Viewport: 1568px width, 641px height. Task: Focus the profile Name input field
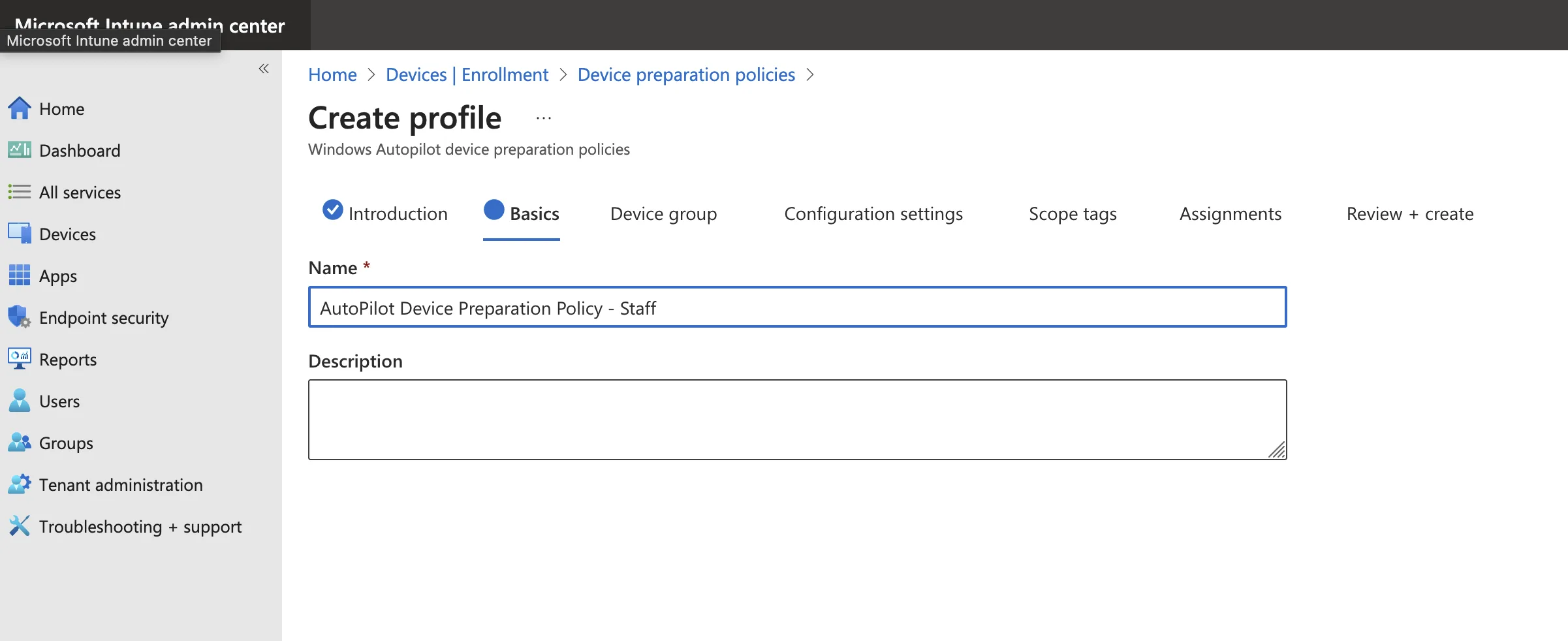pyautogui.click(x=796, y=307)
